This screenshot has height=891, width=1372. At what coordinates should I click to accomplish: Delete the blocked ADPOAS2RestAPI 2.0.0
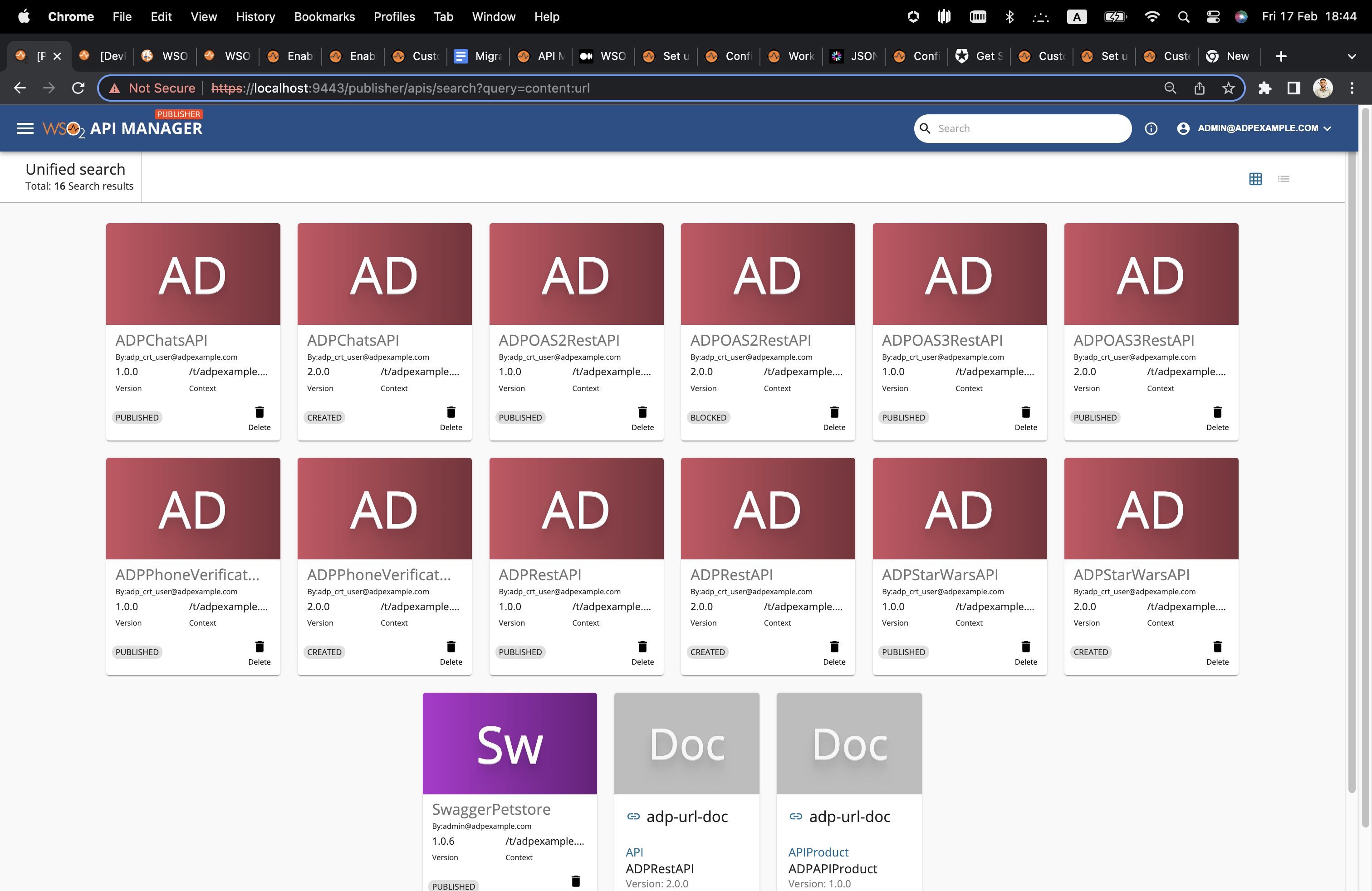[834, 418]
